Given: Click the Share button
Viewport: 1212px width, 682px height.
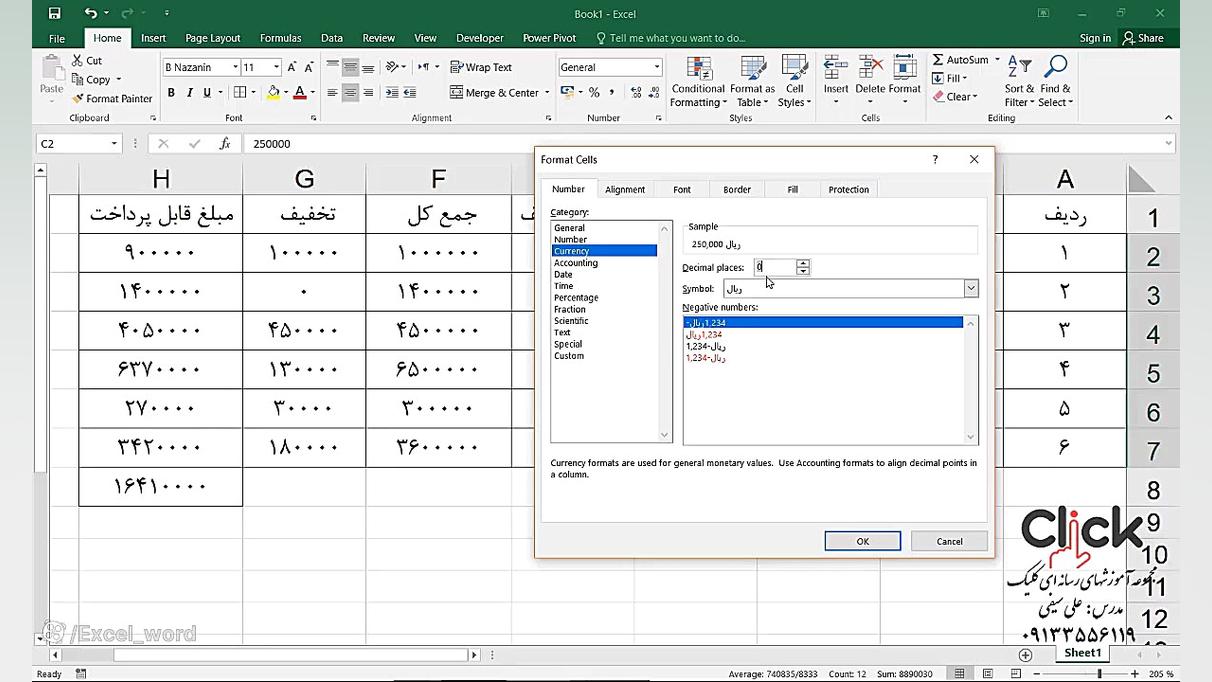Looking at the screenshot, I should click(x=1143, y=38).
